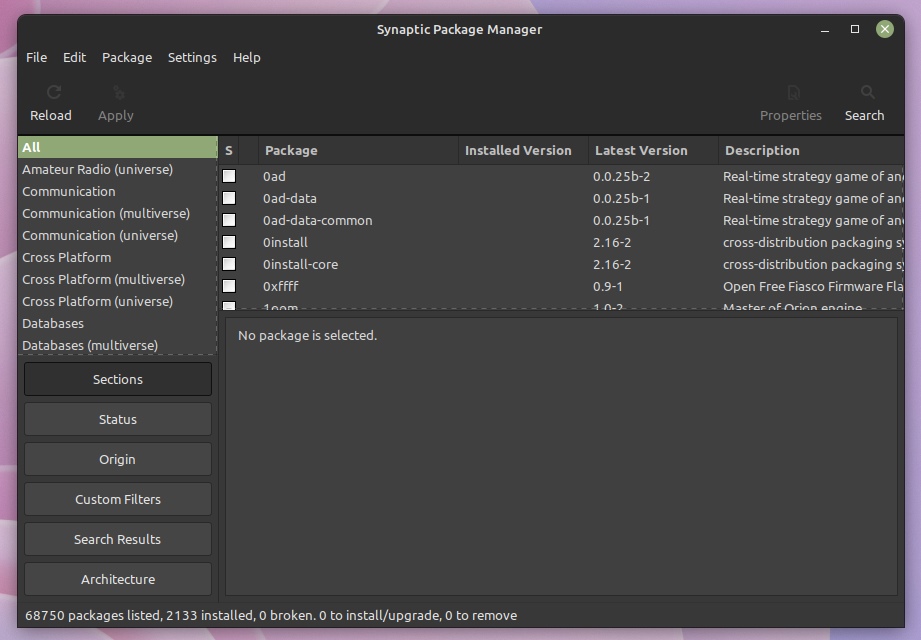Open the File menu
Viewport: 921px width, 640px height.
pos(36,58)
